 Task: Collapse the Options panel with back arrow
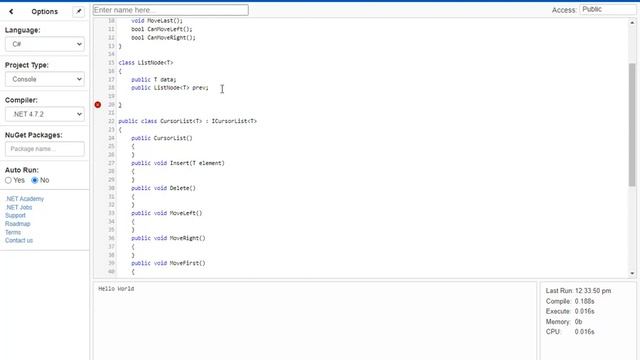point(11,11)
